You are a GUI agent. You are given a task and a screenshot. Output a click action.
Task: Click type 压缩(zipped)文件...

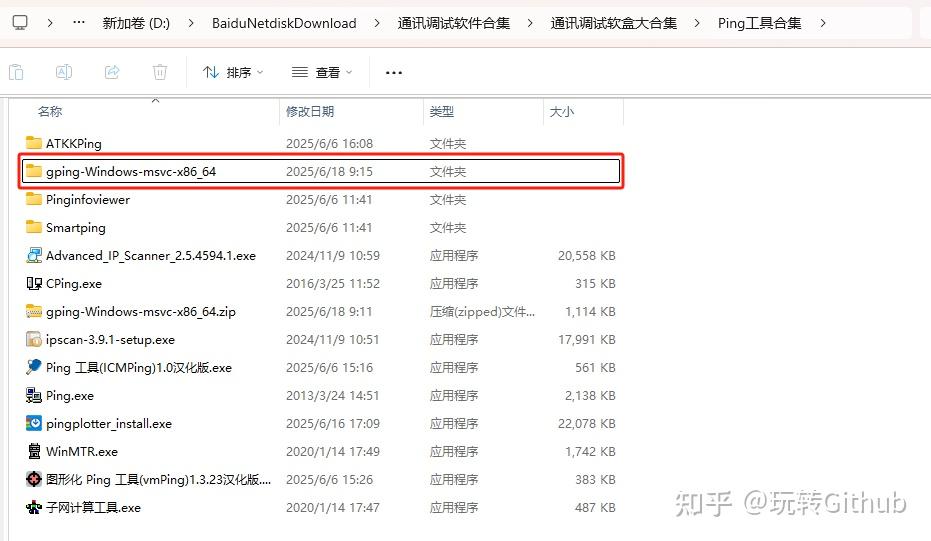[482, 311]
